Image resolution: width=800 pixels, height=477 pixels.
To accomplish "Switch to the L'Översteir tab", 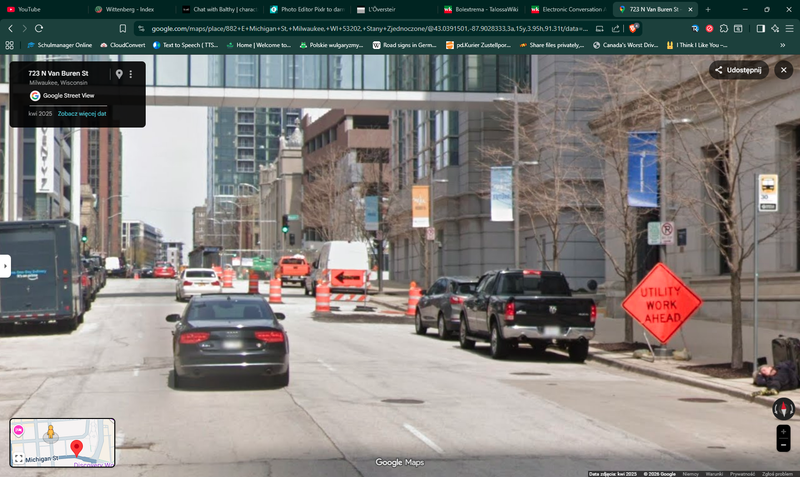I will (393, 9).
